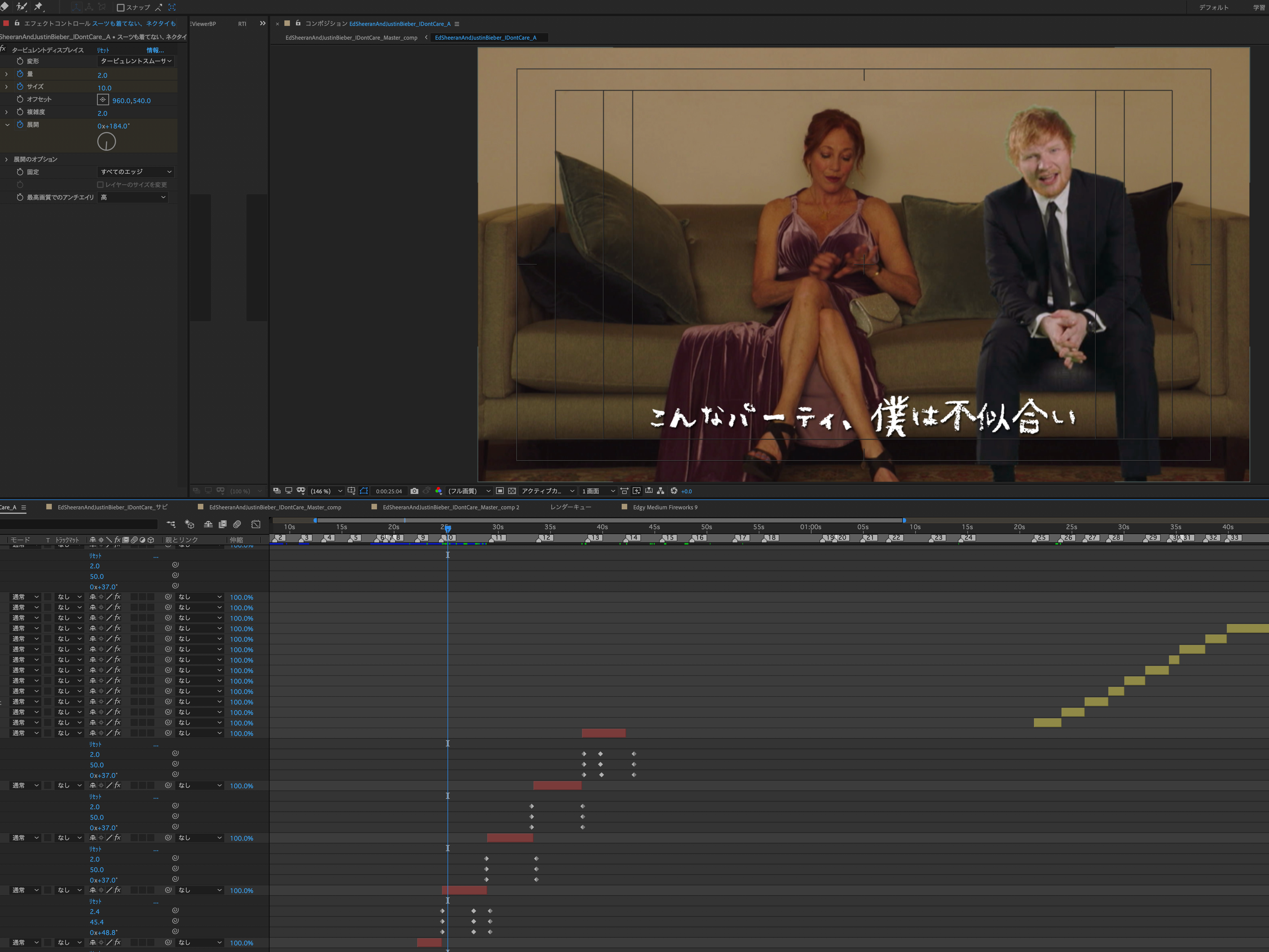Click the exposure value +0.0
Screen dimensions: 1269x952
point(686,491)
